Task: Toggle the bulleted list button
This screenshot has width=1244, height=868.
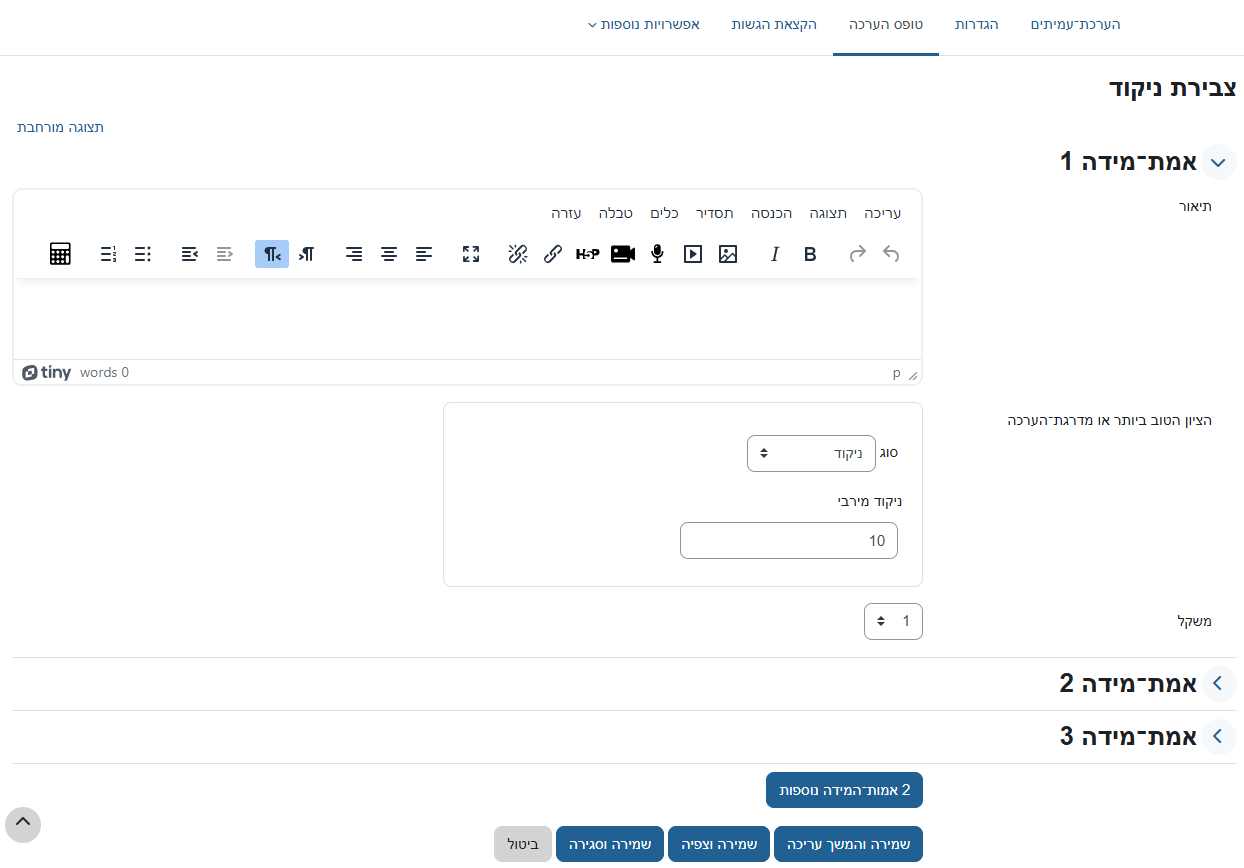Action: tap(143, 254)
